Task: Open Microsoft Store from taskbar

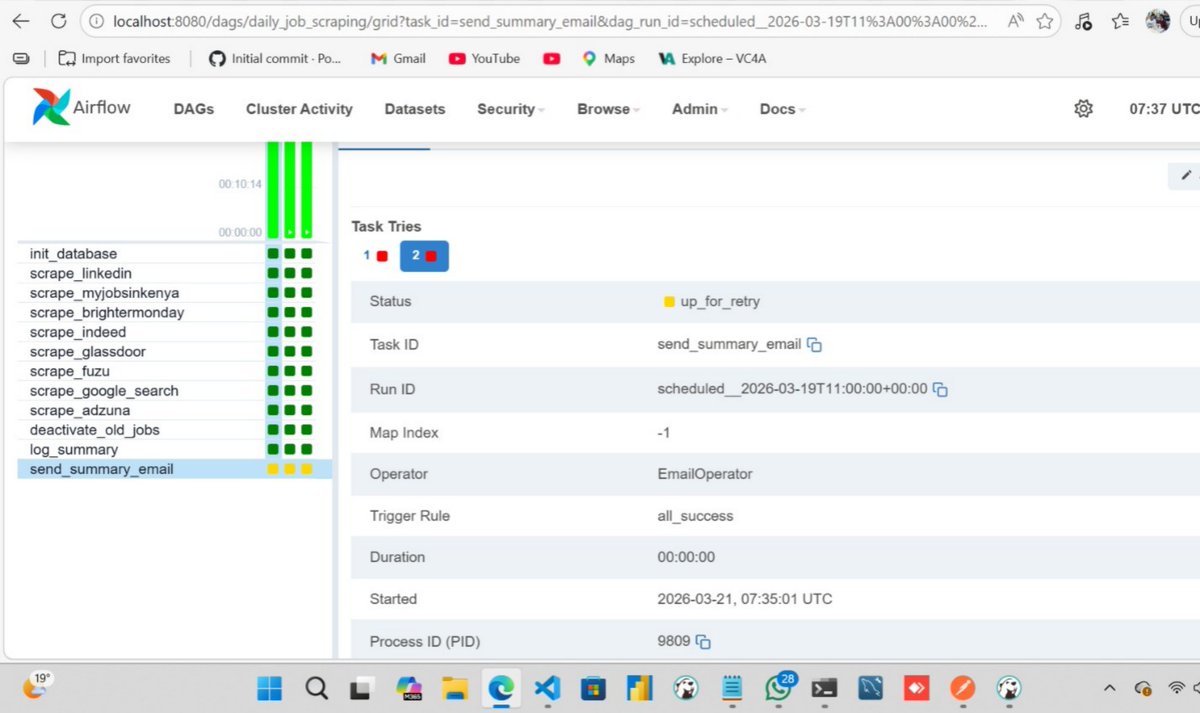Action: click(x=593, y=688)
